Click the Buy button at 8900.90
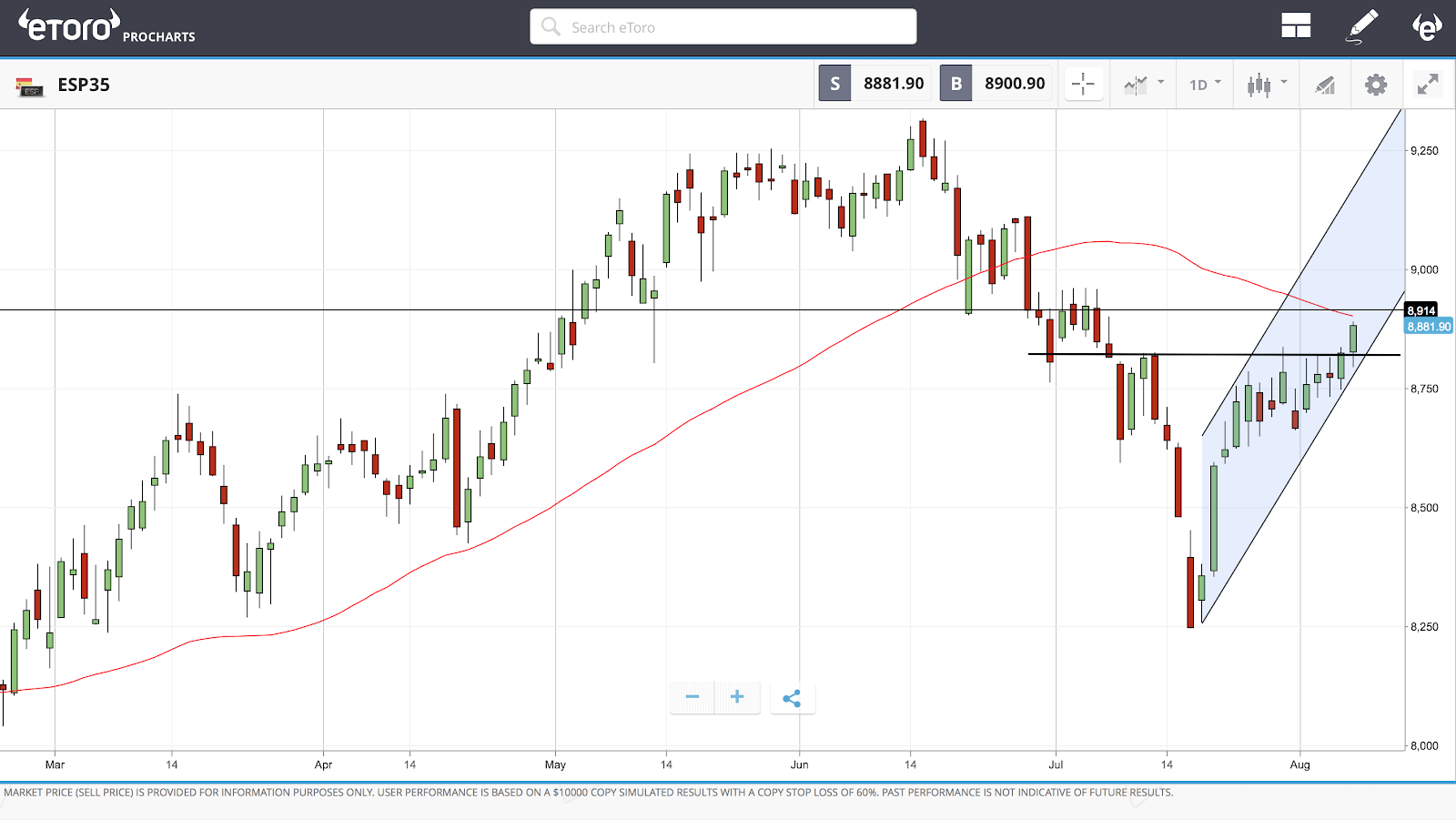The width and height of the screenshot is (1456, 820). click(x=996, y=83)
